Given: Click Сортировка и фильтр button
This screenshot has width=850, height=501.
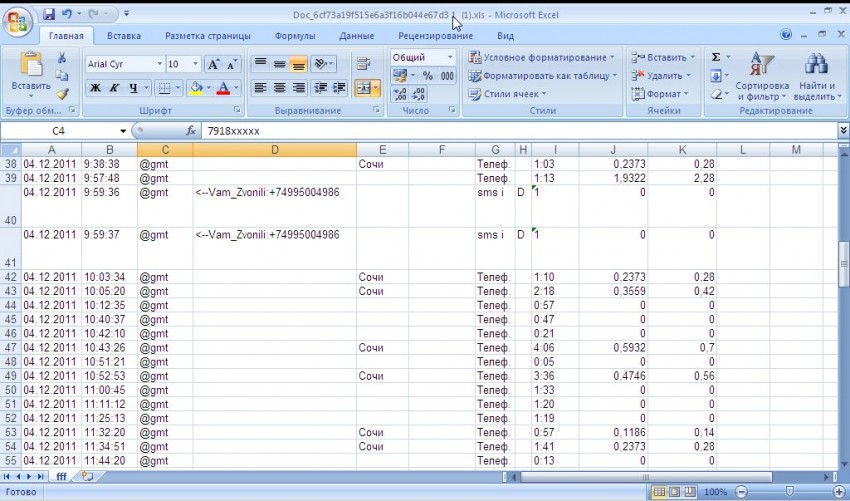Looking at the screenshot, I should [762, 76].
